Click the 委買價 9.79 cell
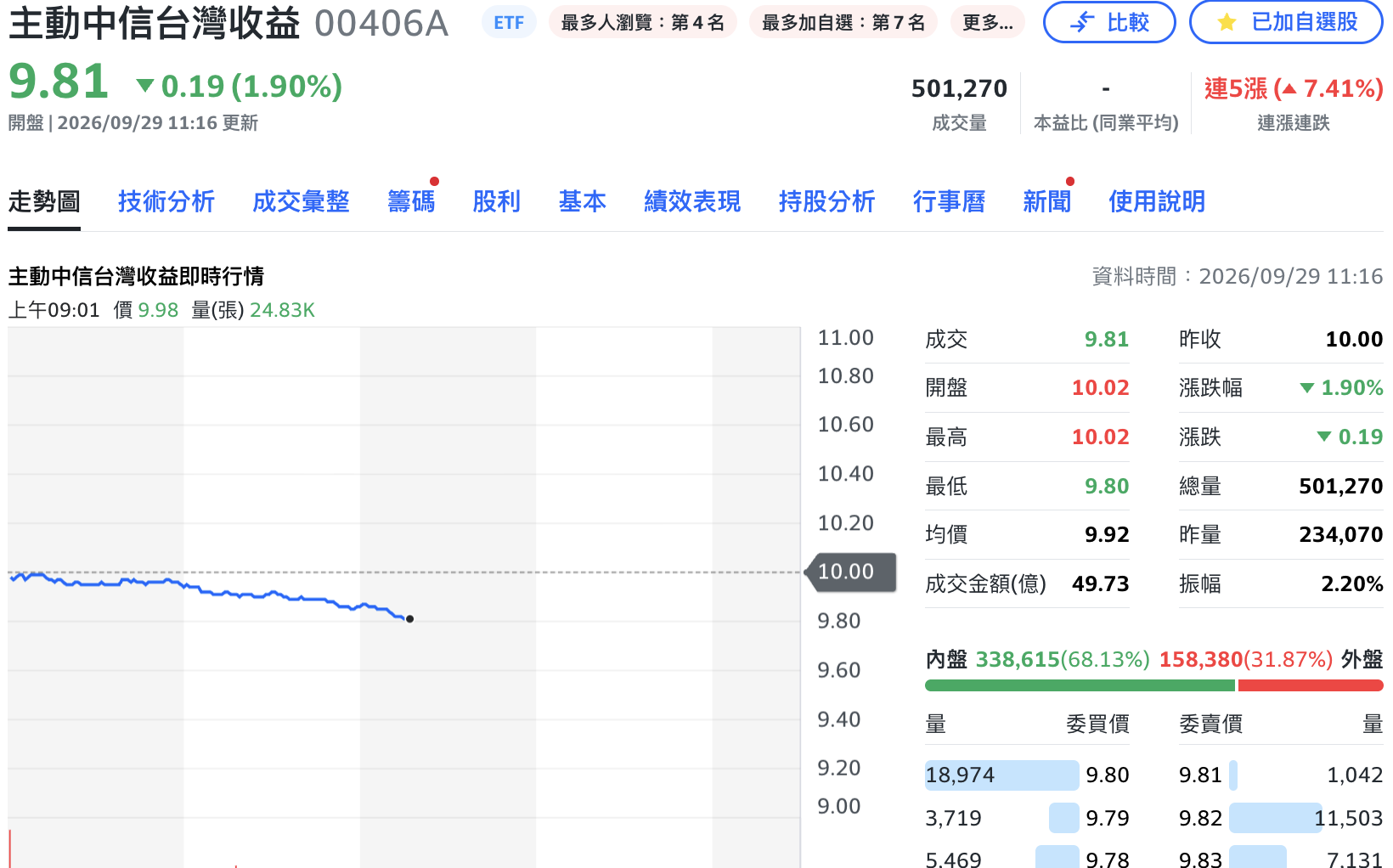 (1107, 819)
